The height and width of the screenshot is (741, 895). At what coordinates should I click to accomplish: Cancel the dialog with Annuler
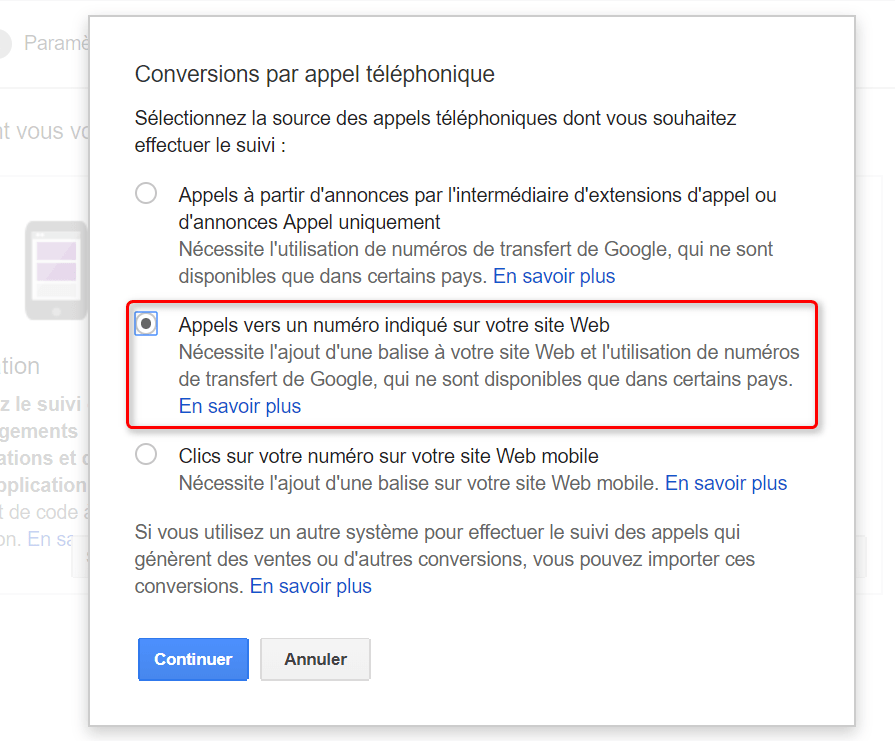[315, 659]
